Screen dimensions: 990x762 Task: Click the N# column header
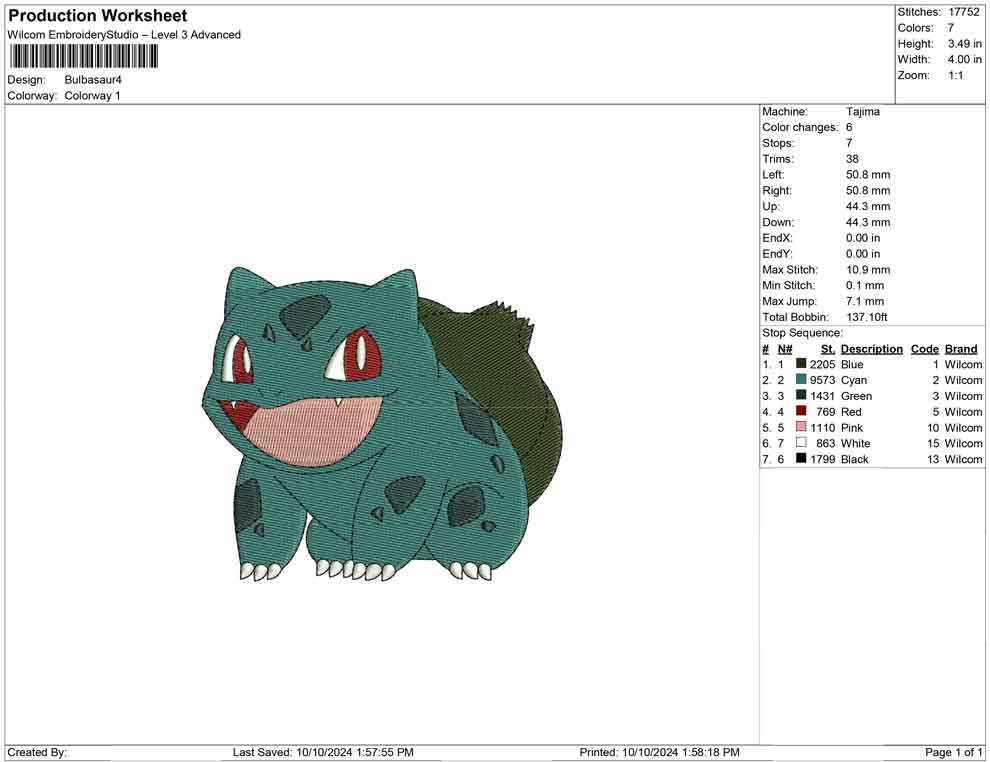(785, 349)
